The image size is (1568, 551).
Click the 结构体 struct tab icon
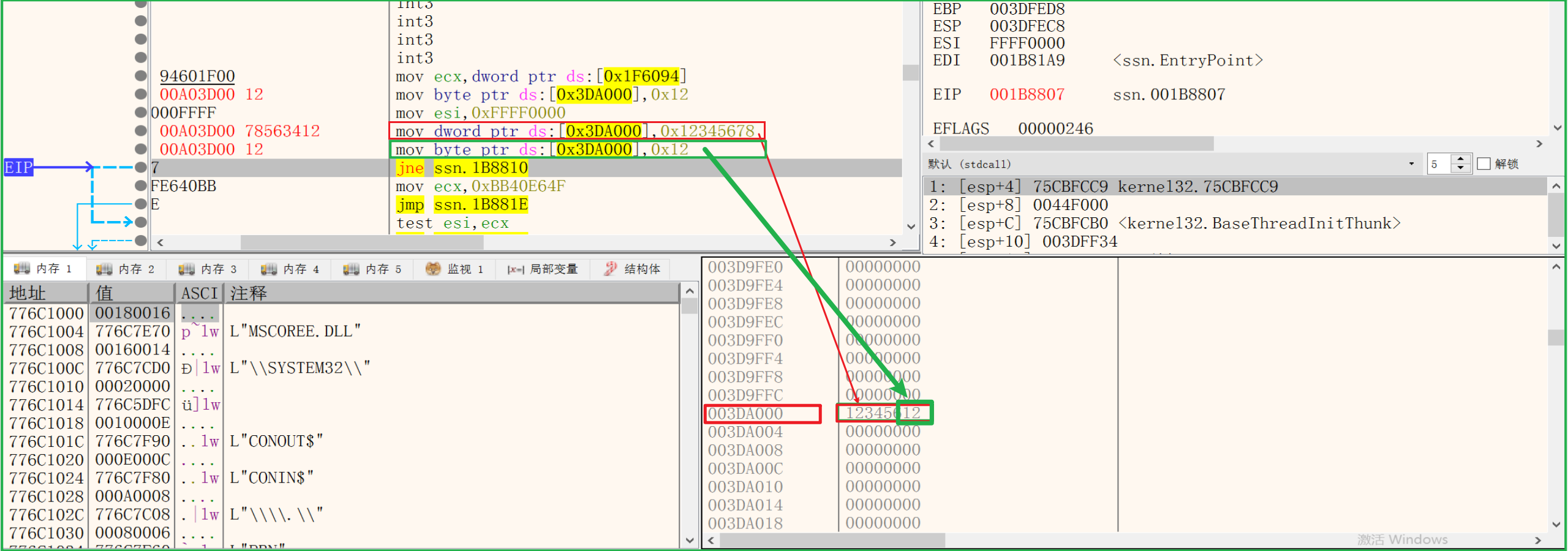[x=610, y=269]
